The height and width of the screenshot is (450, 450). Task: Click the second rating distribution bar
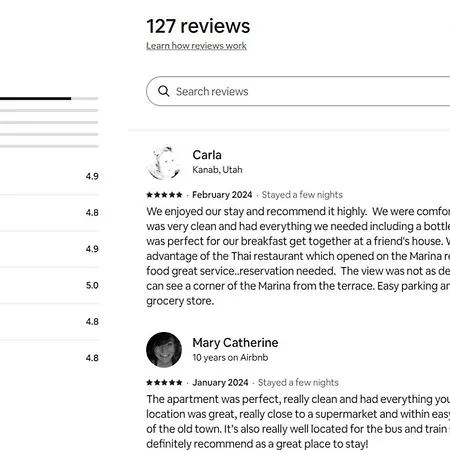[x=49, y=110]
